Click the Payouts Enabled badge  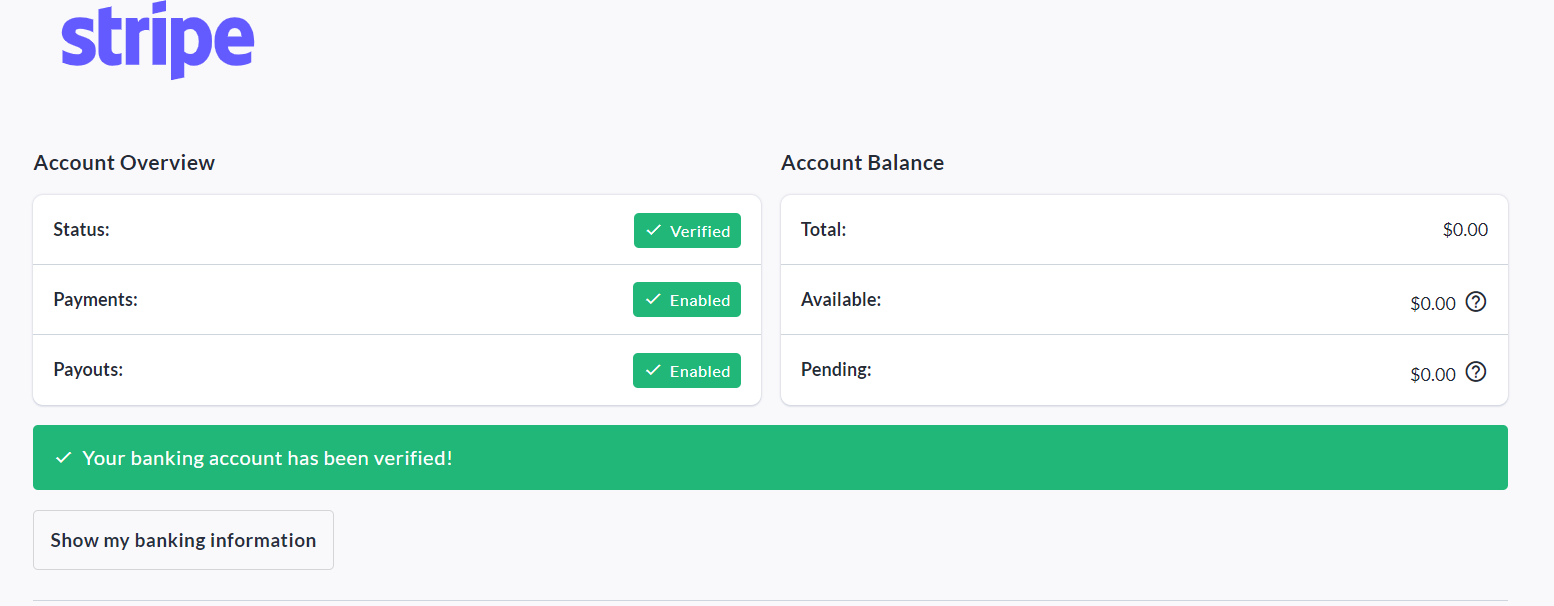(687, 371)
